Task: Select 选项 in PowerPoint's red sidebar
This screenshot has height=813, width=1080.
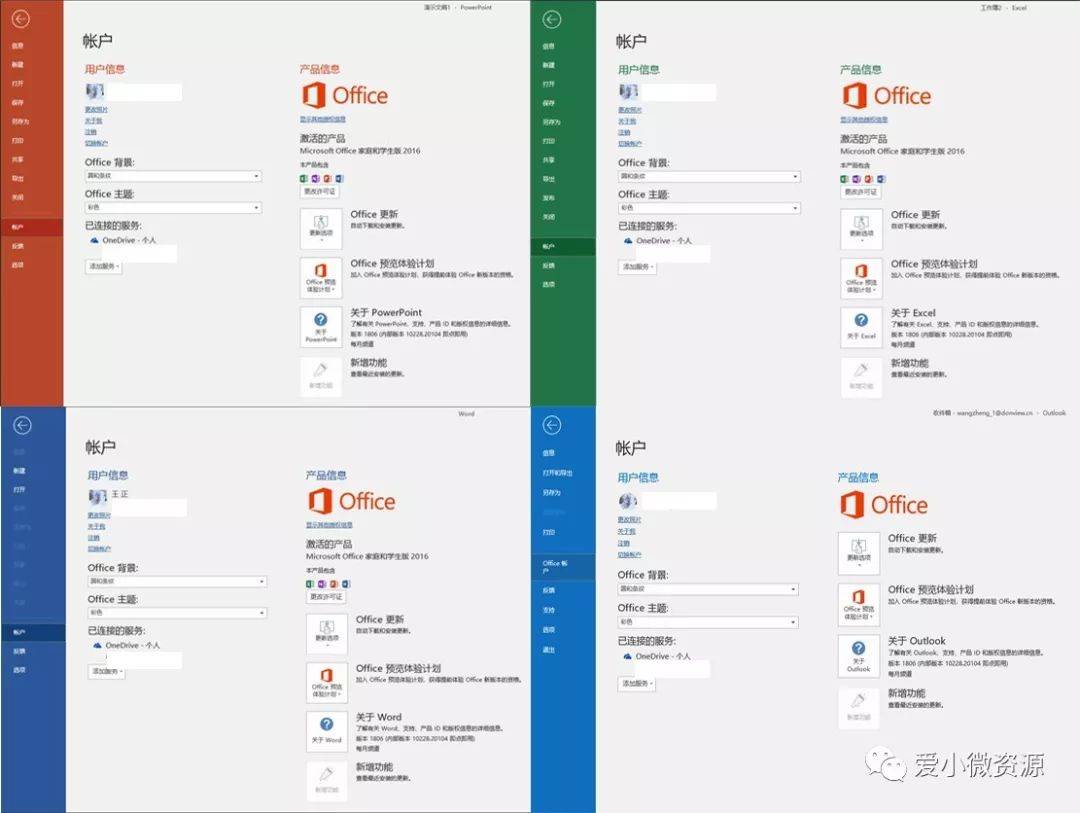Action: tap(18, 265)
